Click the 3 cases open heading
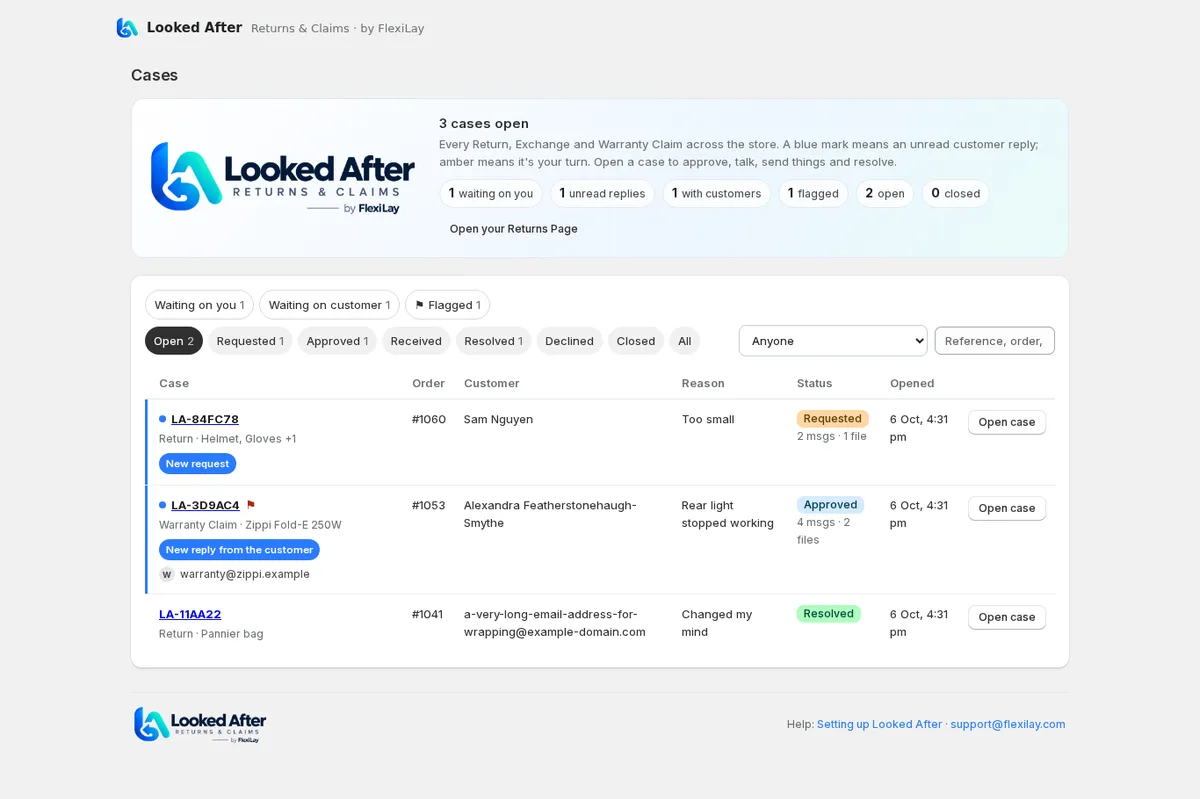Viewport: 1200px width, 799px height. click(484, 124)
